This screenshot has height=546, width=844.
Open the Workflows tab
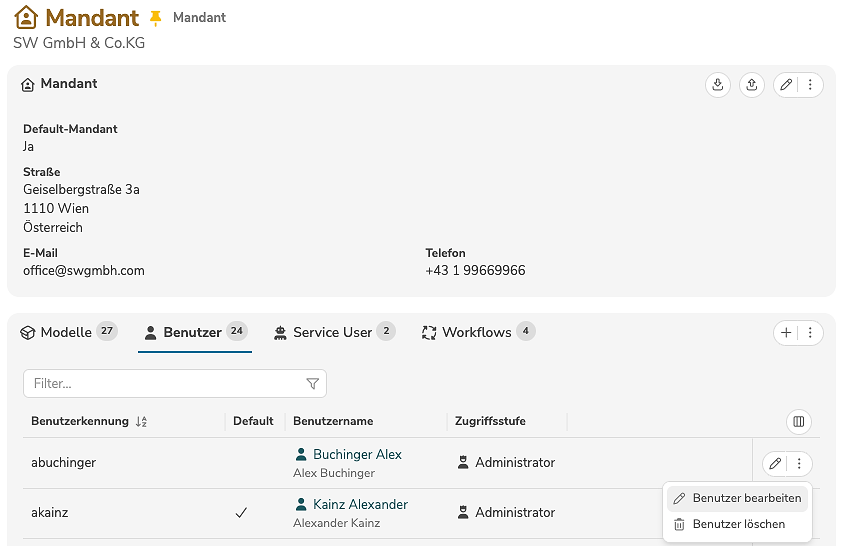coord(477,333)
